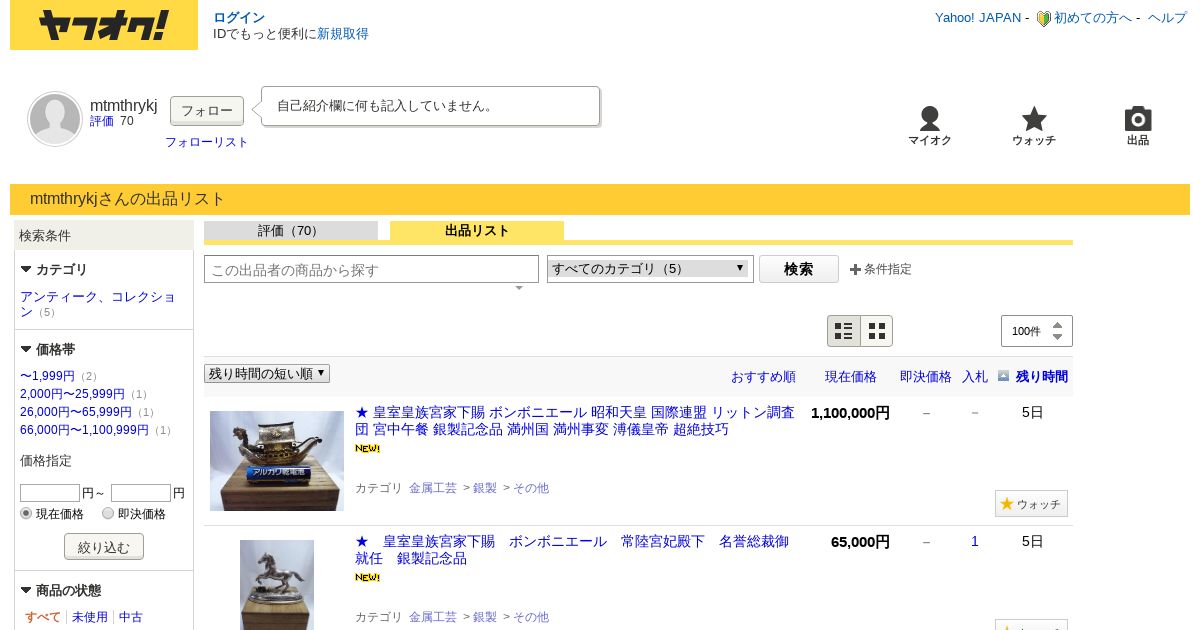This screenshot has width=1200, height=630.
Task: Click the bid count 1 on second listing
Action: (975, 541)
